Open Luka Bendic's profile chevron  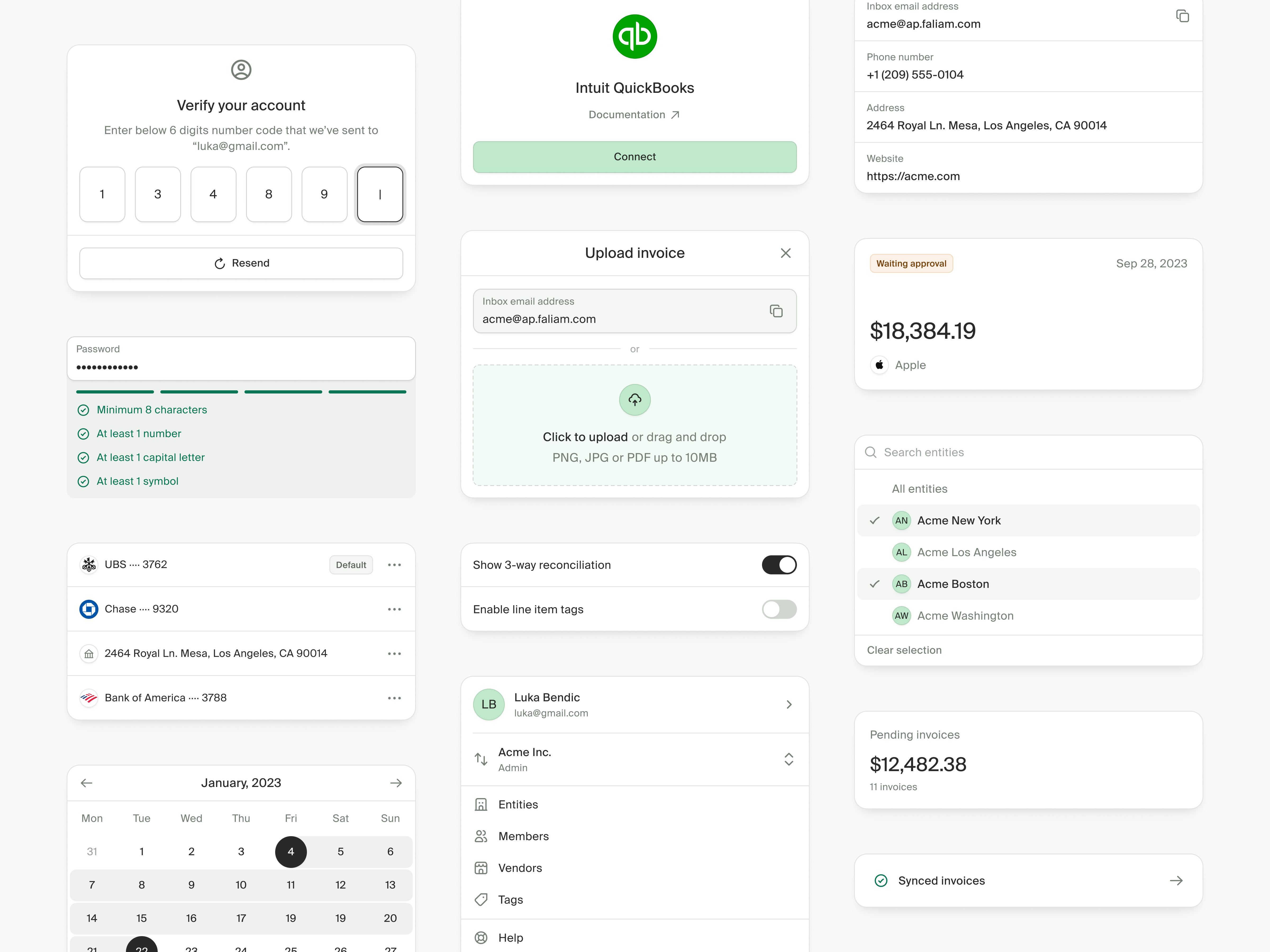pos(789,705)
